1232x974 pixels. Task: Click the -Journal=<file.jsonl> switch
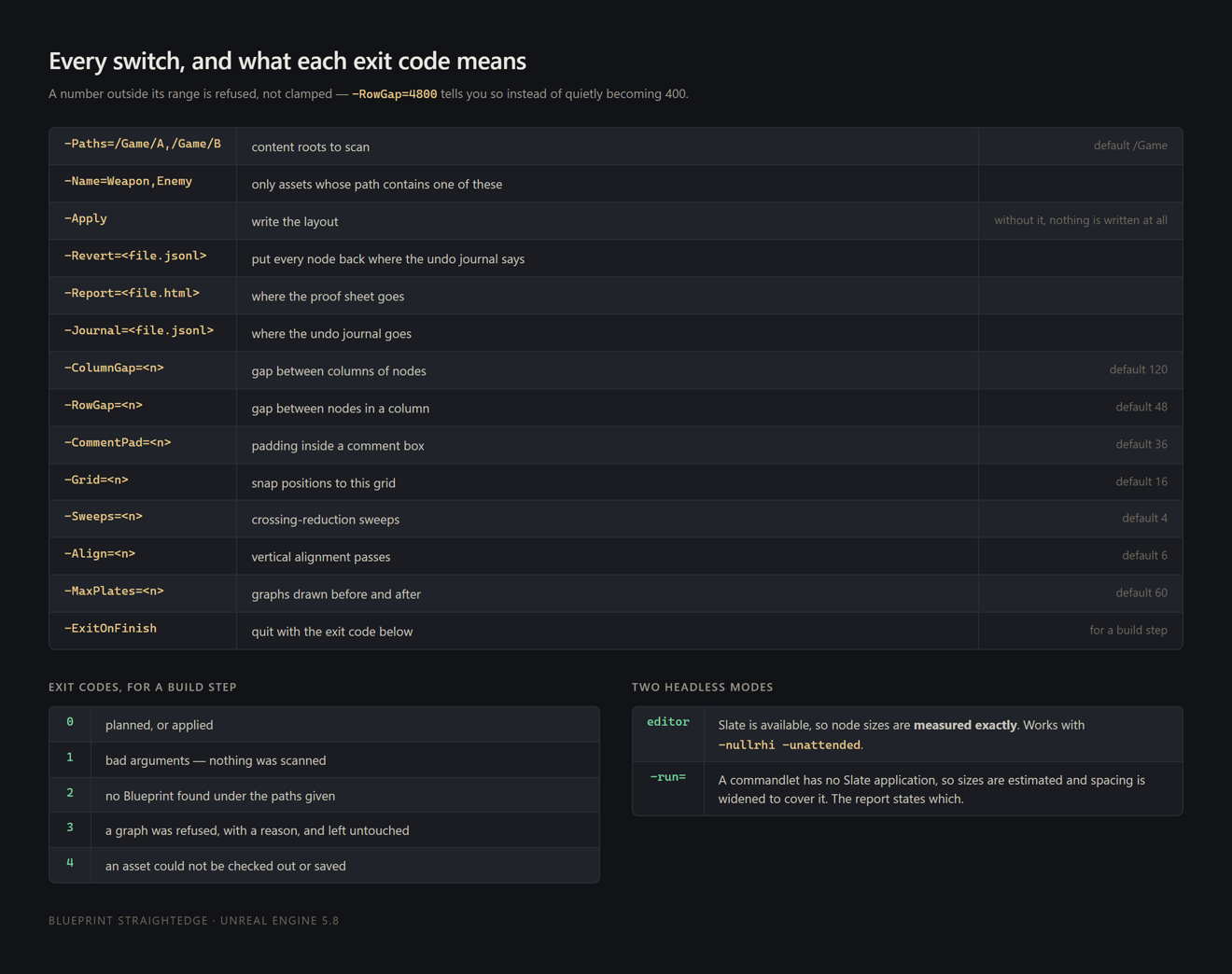pyautogui.click(x=139, y=331)
